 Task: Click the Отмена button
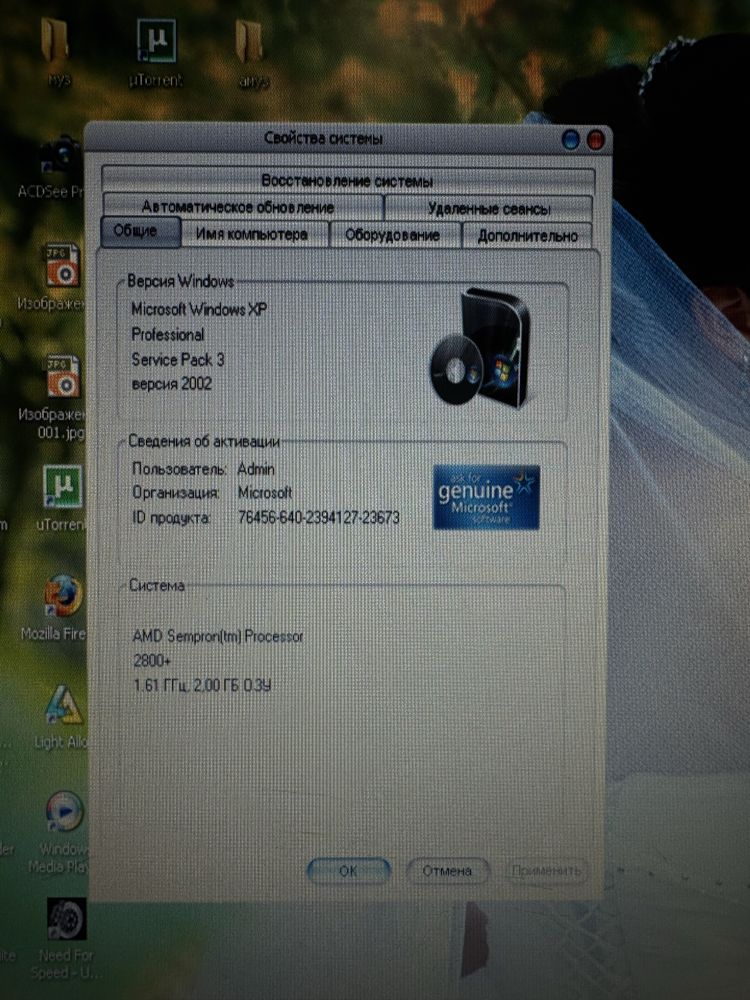[448, 871]
